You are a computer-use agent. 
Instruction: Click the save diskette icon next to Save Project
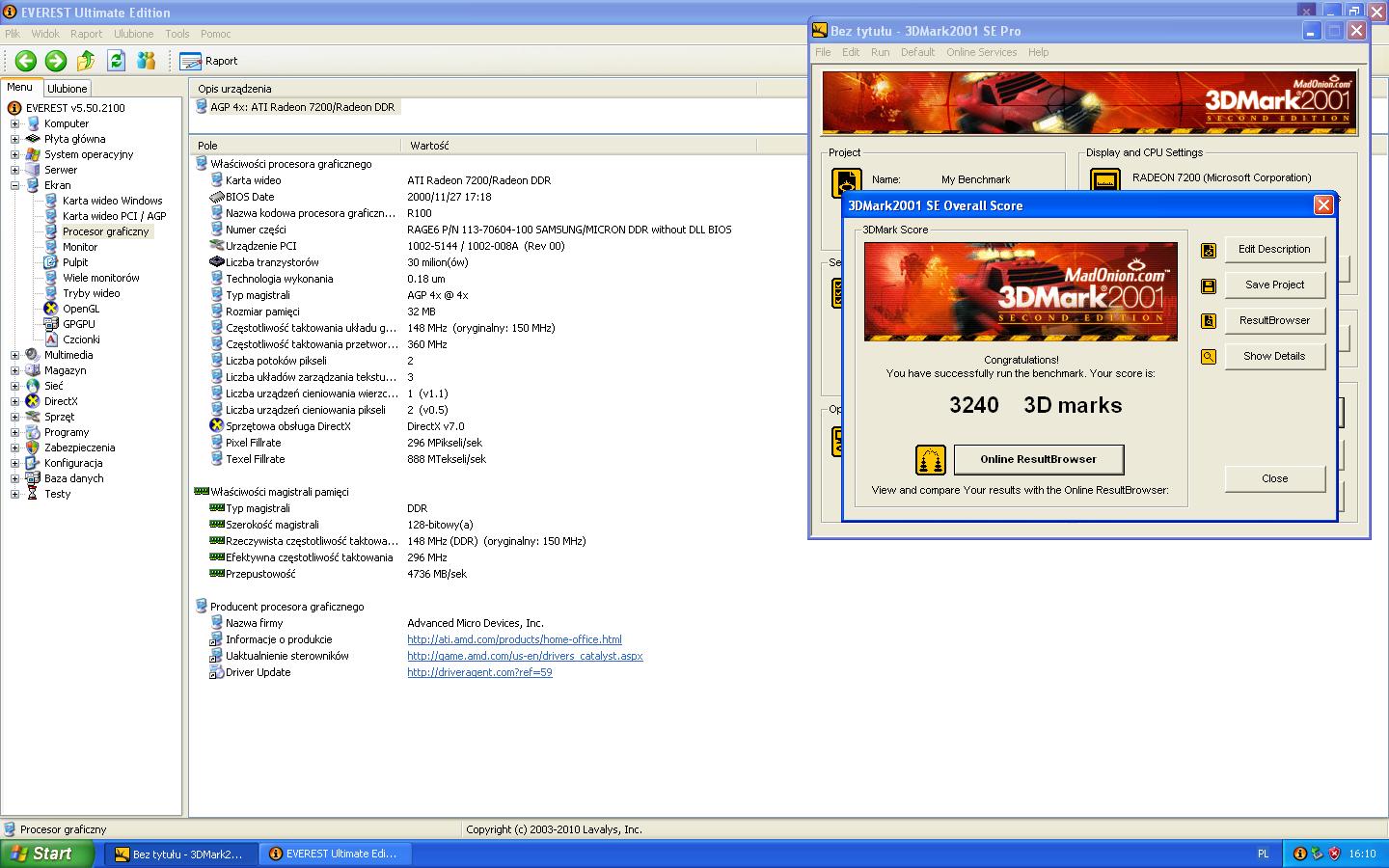[x=1208, y=285]
